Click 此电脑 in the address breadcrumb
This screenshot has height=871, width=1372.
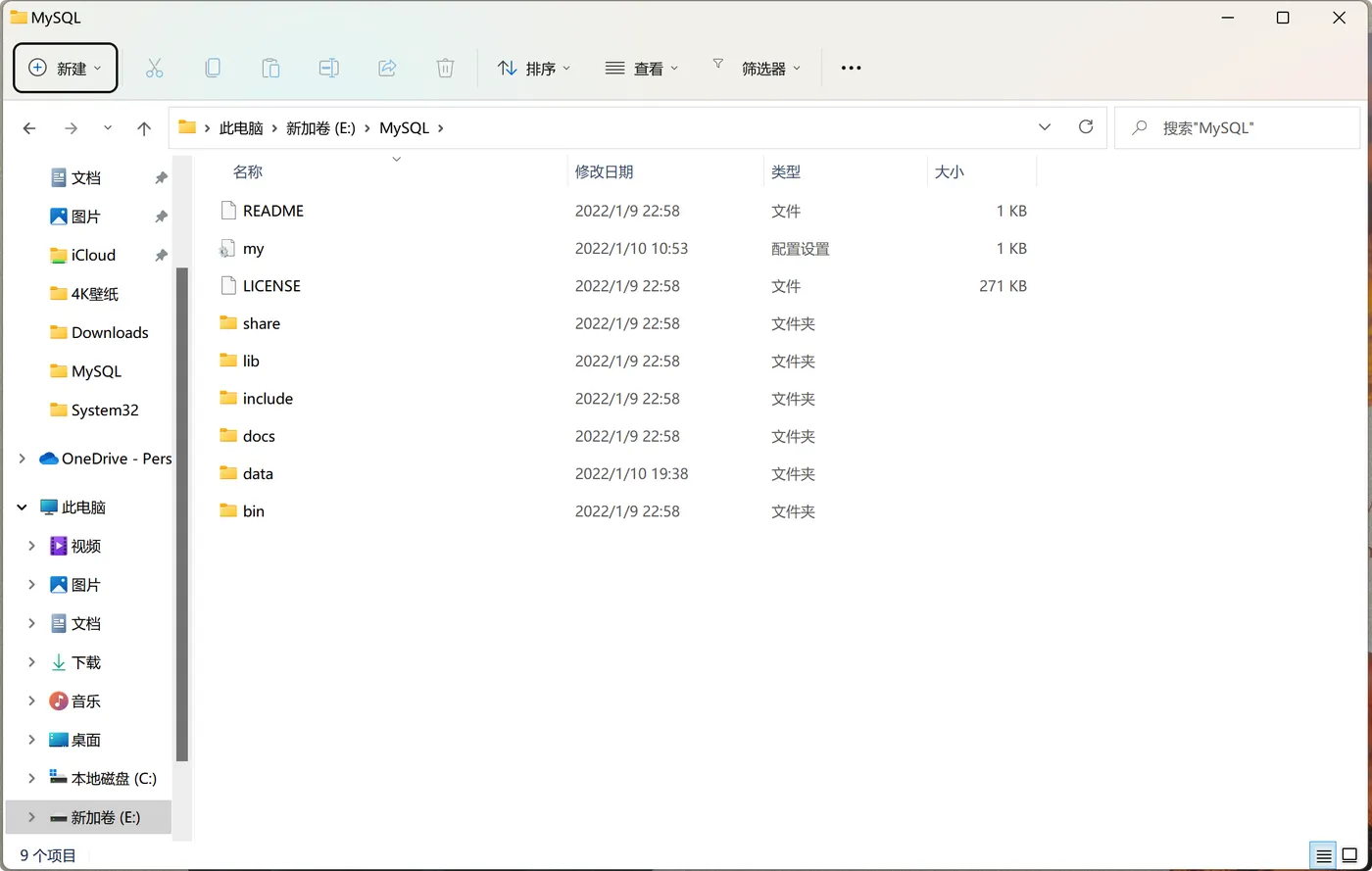(241, 128)
